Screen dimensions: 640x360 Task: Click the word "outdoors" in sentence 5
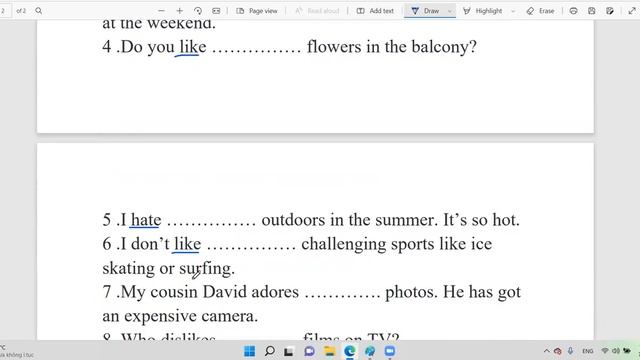[293, 220]
